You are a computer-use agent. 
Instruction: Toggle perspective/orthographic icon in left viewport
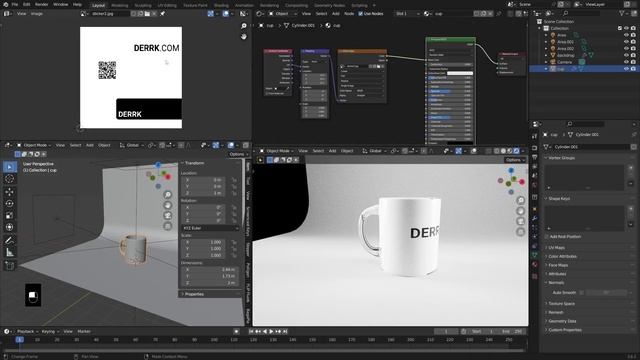168,226
